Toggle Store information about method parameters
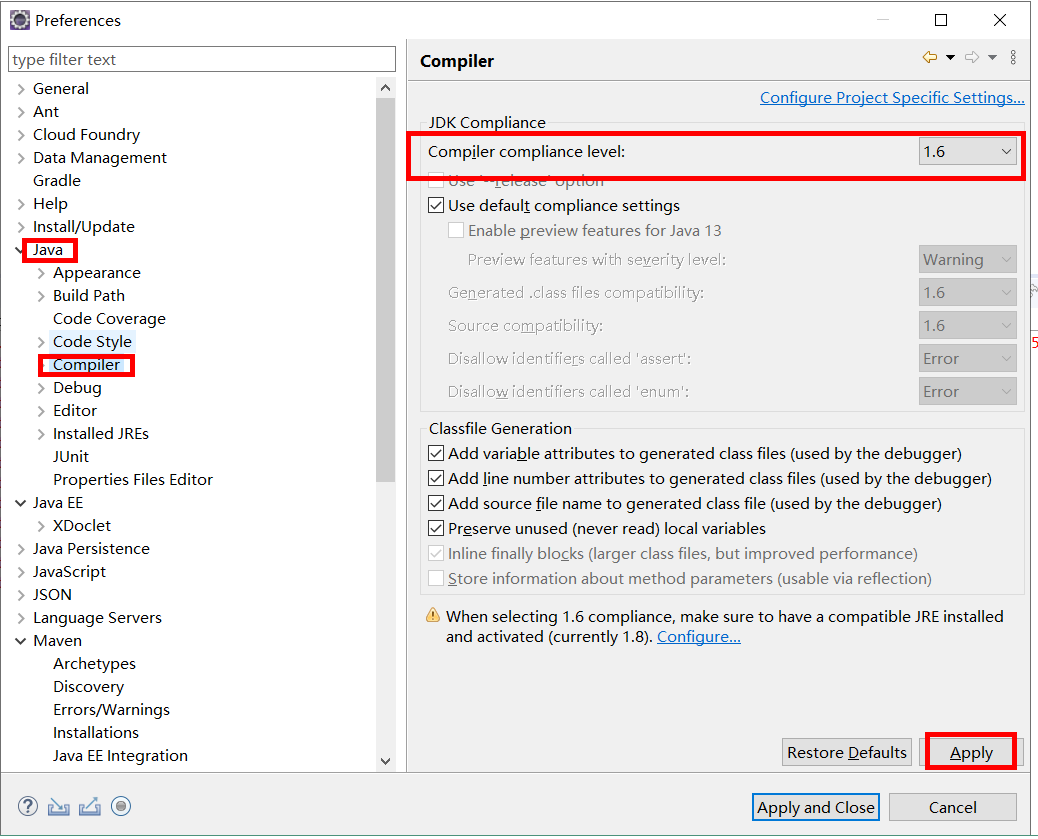This screenshot has width=1038, height=839. click(x=436, y=579)
